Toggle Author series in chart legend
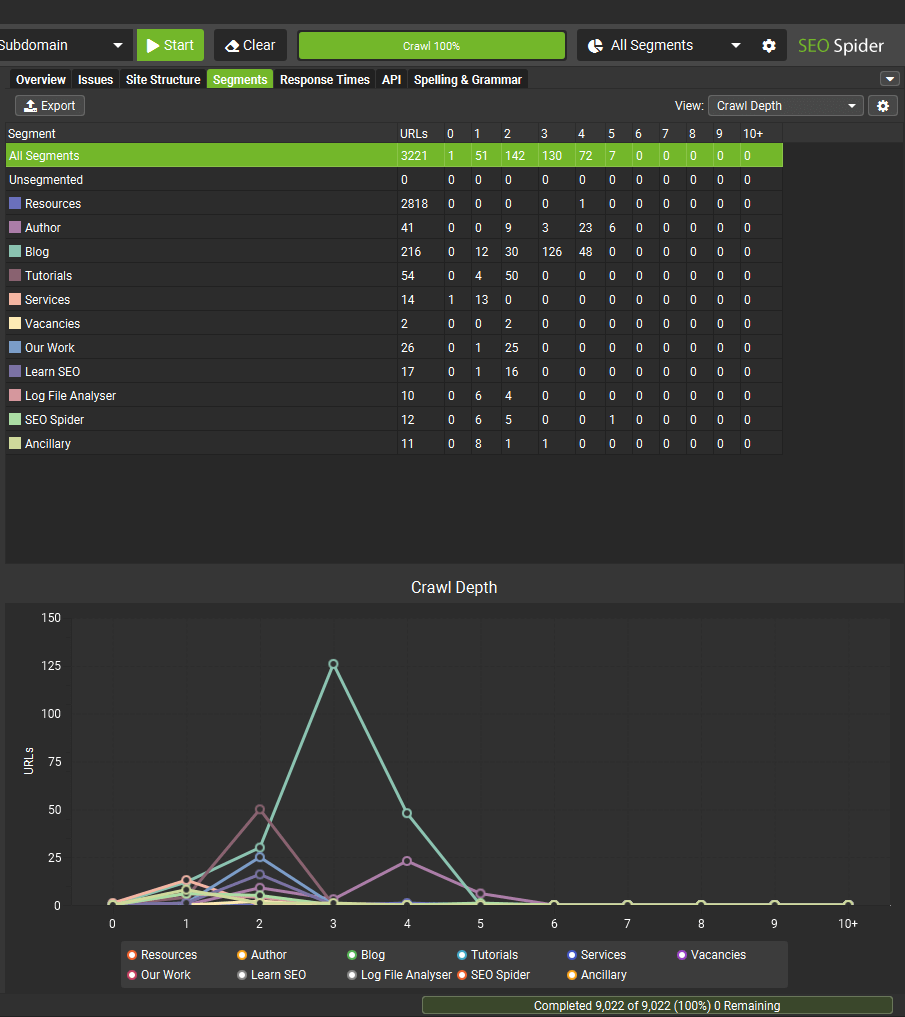 [262, 955]
